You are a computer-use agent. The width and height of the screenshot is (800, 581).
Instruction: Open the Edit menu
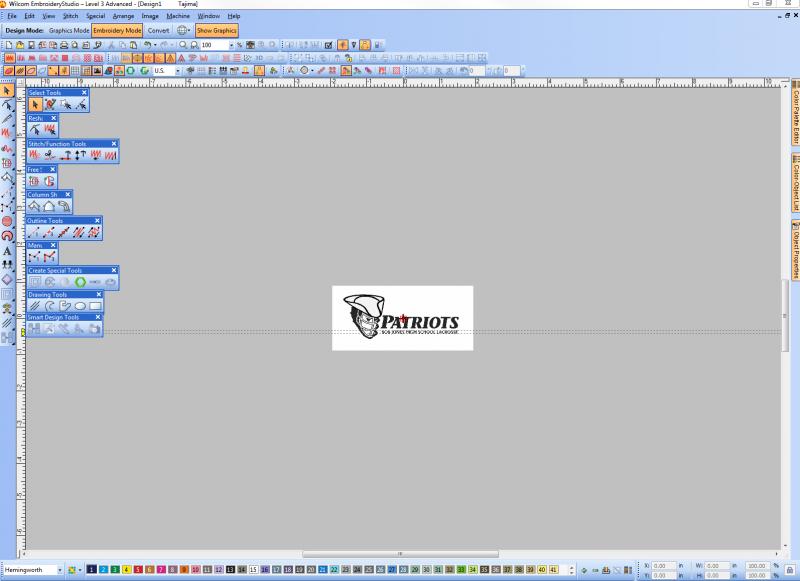click(x=30, y=16)
